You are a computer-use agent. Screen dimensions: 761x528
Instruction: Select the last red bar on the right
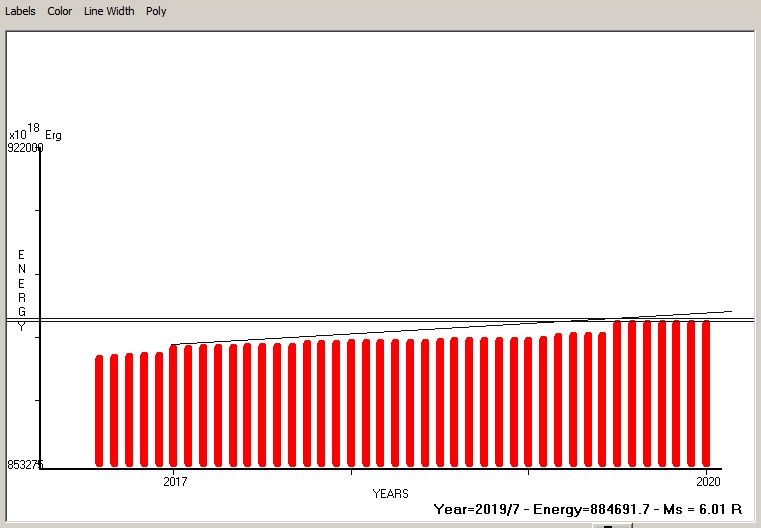(706, 393)
